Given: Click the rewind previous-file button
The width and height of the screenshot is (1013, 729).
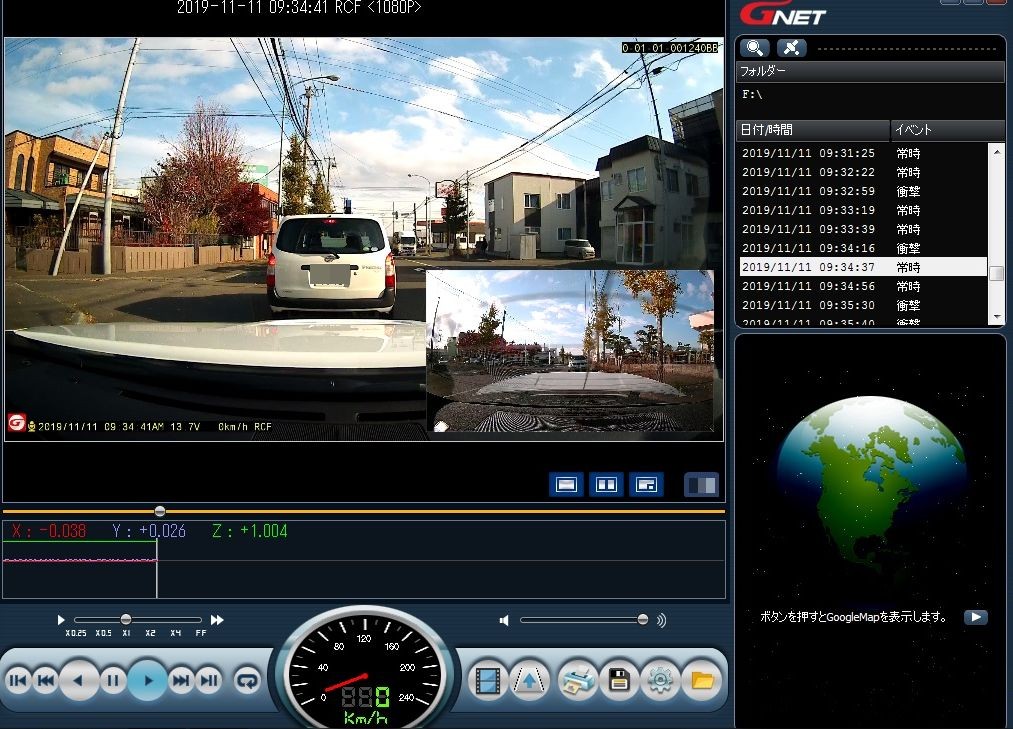Looking at the screenshot, I should pyautogui.click(x=46, y=680).
